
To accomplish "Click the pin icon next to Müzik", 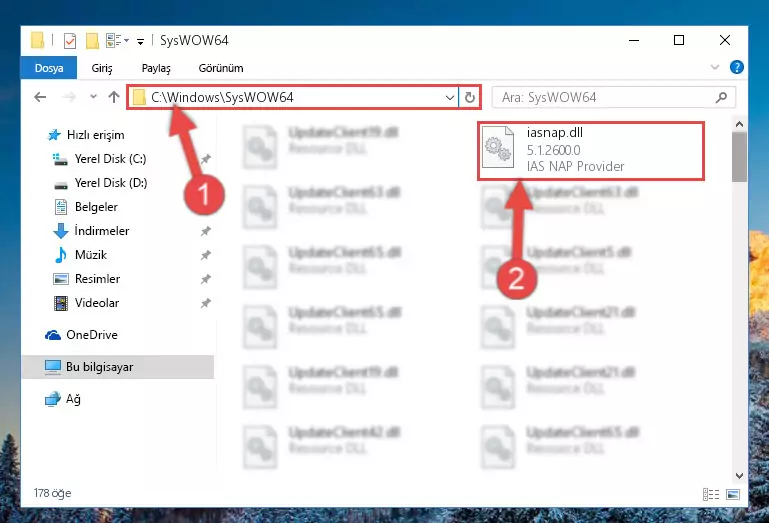I will 206,255.
